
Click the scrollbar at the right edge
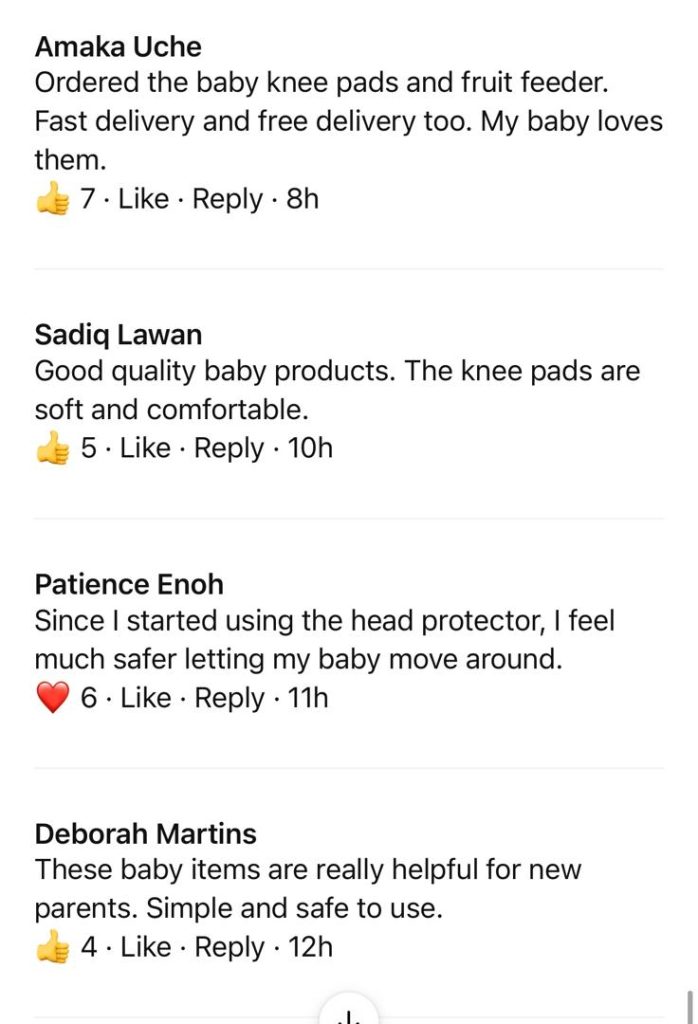point(689,1004)
